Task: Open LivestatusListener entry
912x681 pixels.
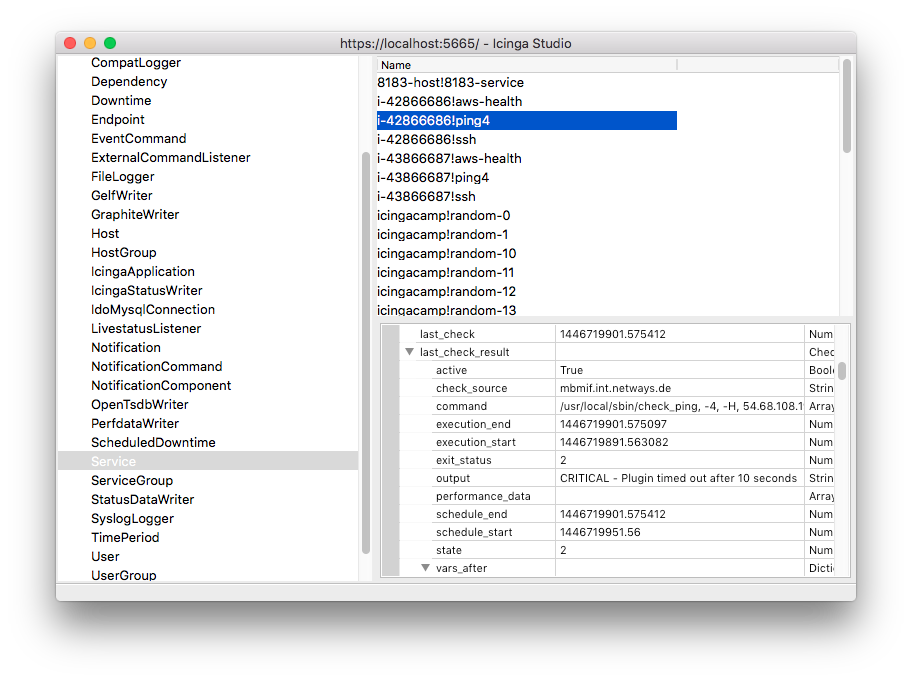Action: click(146, 329)
